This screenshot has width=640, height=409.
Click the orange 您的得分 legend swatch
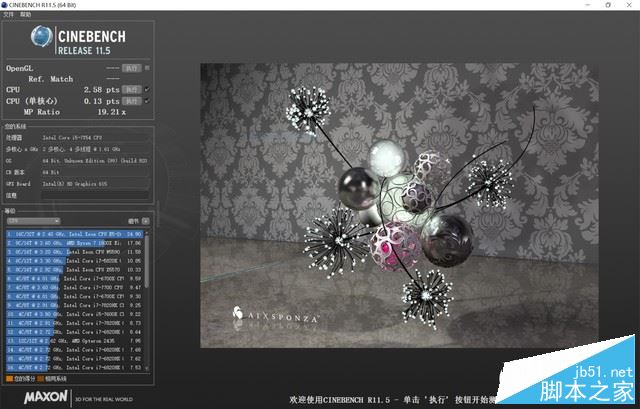coord(9,379)
